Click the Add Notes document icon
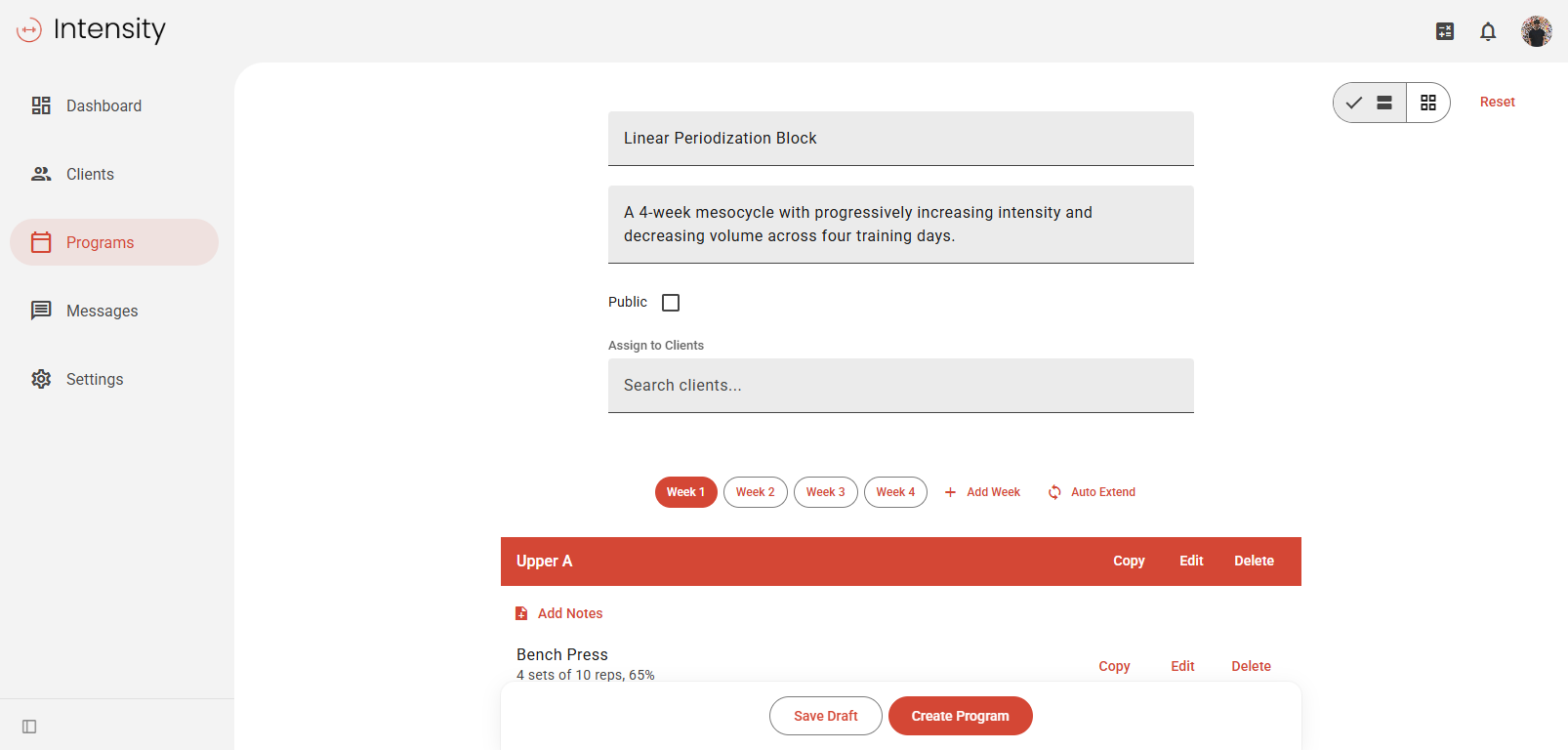1568x750 pixels. click(521, 613)
